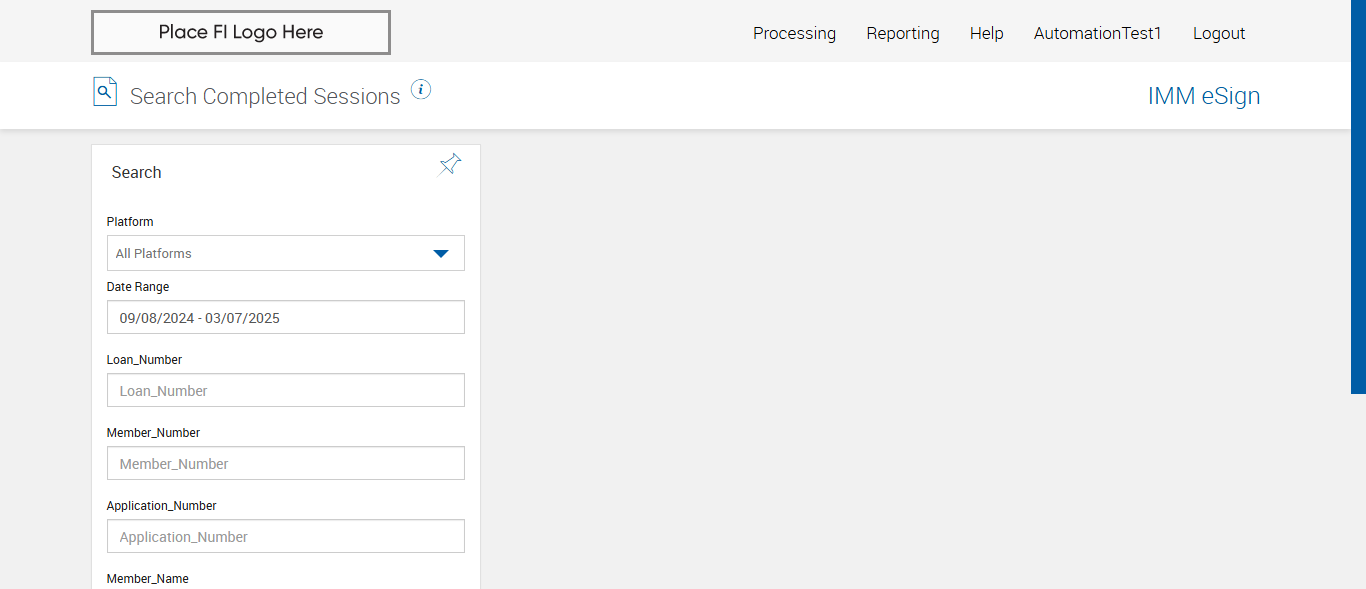Image resolution: width=1366 pixels, height=589 pixels.
Task: Focus the Member_Number input field
Action: point(286,464)
